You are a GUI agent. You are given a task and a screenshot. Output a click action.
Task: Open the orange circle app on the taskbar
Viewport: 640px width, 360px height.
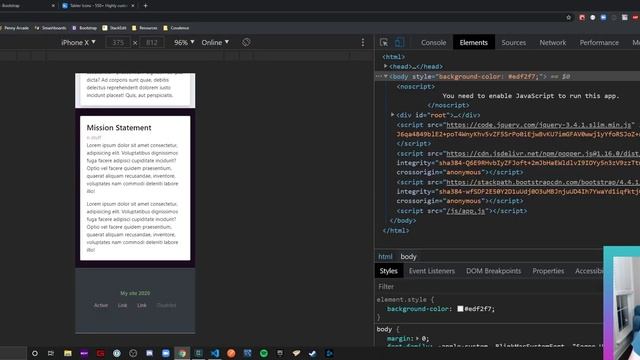(231, 353)
